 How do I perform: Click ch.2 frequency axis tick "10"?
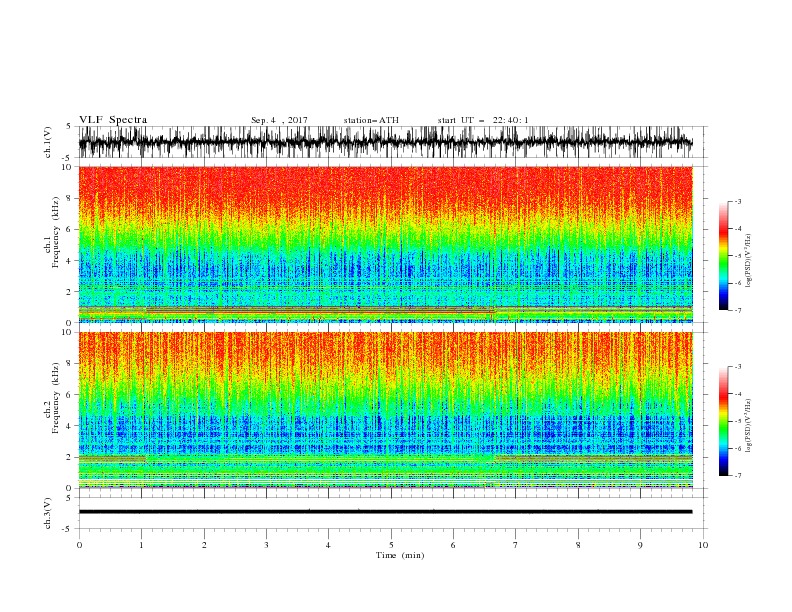69,332
